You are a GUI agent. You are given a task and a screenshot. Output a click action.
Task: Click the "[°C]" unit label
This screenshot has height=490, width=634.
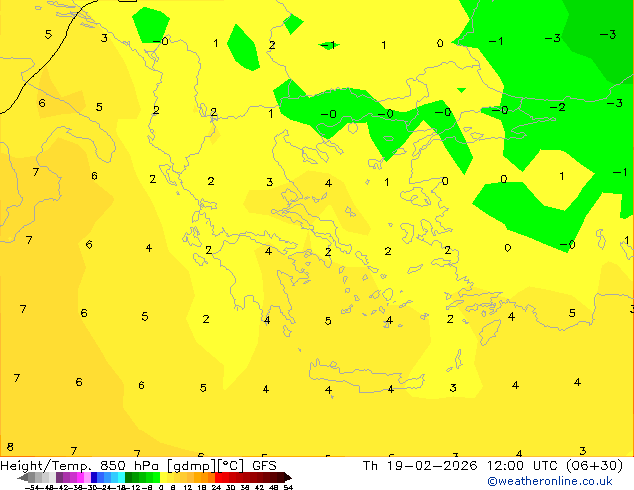pyautogui.click(x=230, y=466)
